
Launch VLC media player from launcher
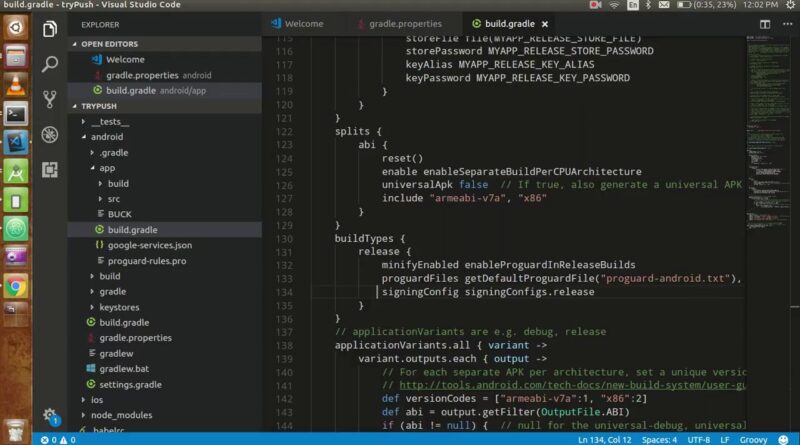coord(15,85)
